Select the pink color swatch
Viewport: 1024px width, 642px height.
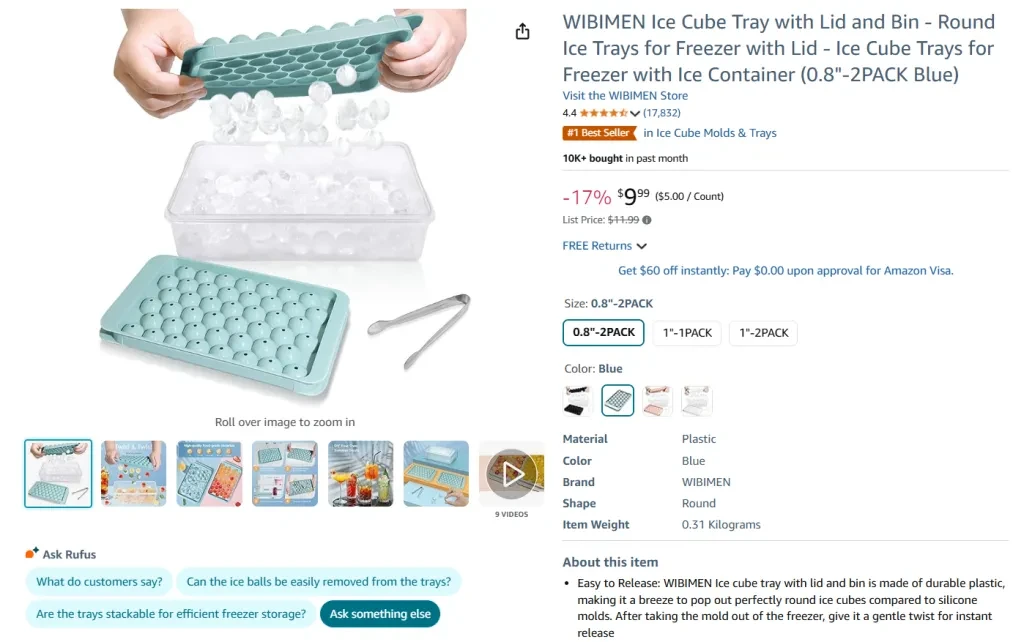657,400
